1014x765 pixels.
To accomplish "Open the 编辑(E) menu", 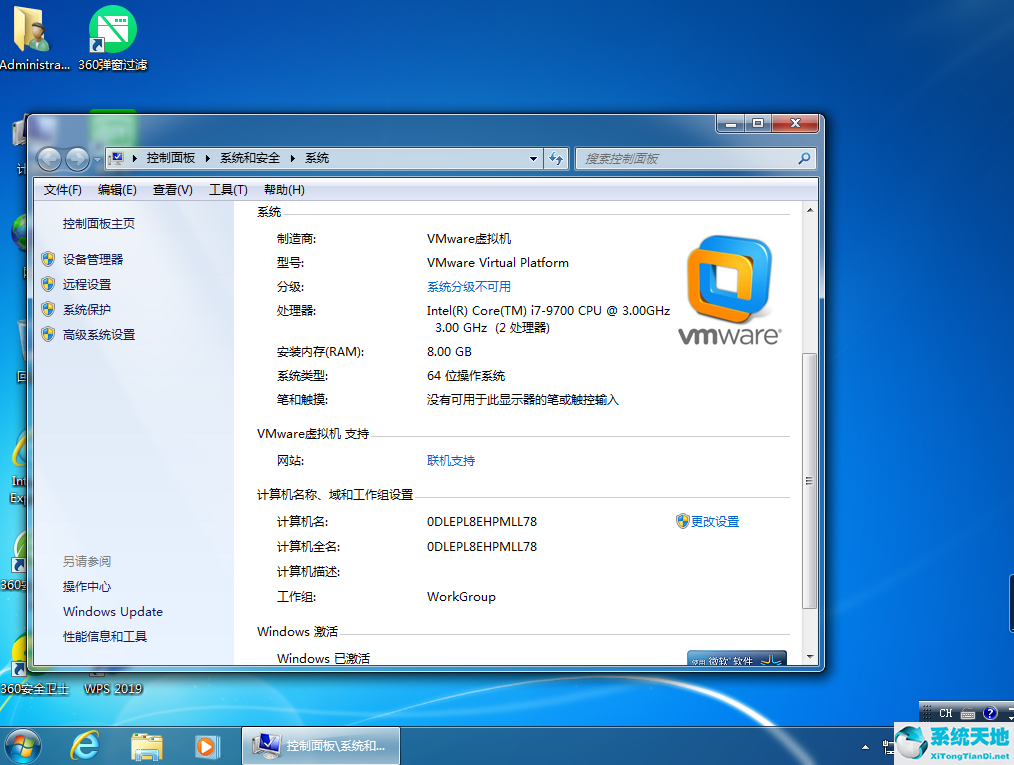I will point(117,189).
